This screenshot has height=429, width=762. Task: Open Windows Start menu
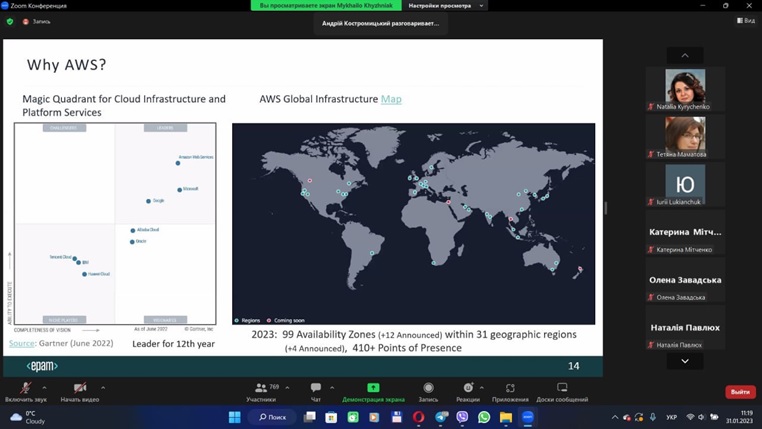click(x=235, y=417)
